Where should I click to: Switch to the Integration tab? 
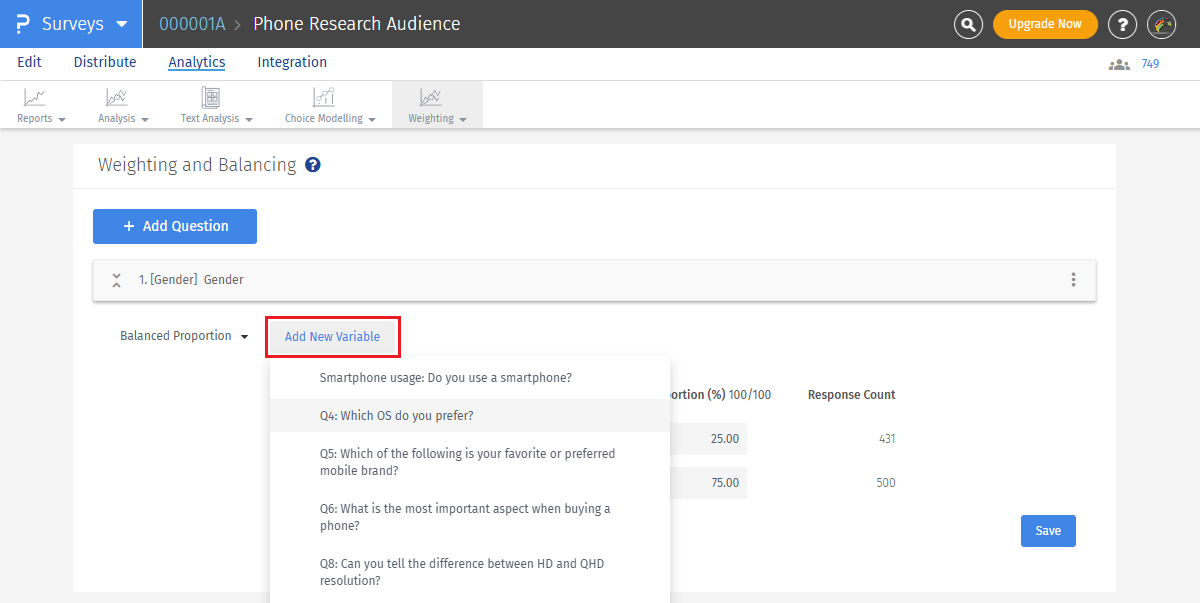[292, 62]
